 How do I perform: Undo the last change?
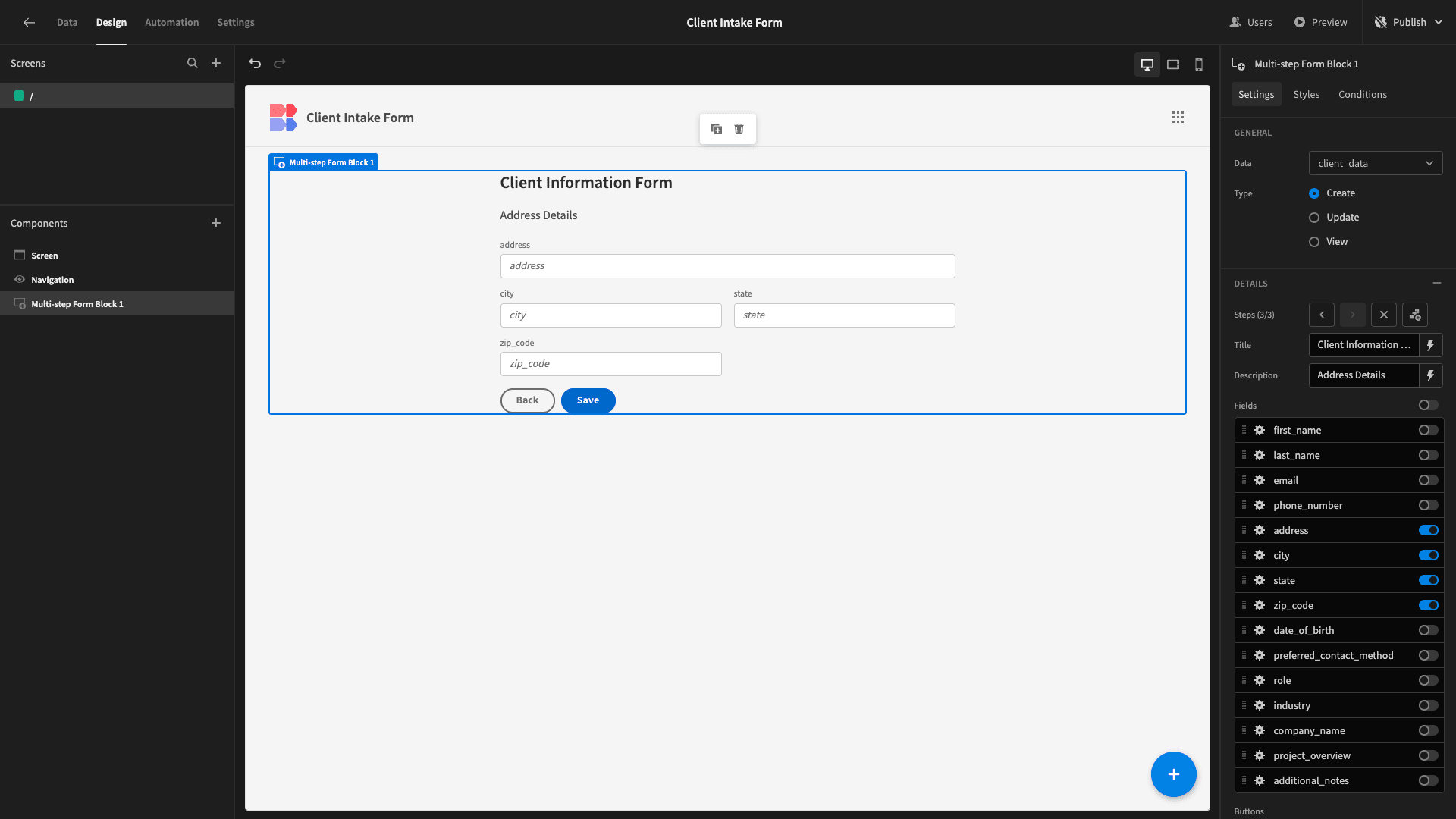255,64
